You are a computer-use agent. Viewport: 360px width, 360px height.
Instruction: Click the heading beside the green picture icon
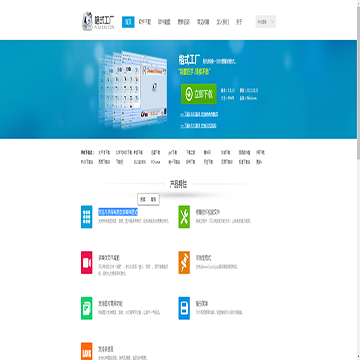point(110,304)
